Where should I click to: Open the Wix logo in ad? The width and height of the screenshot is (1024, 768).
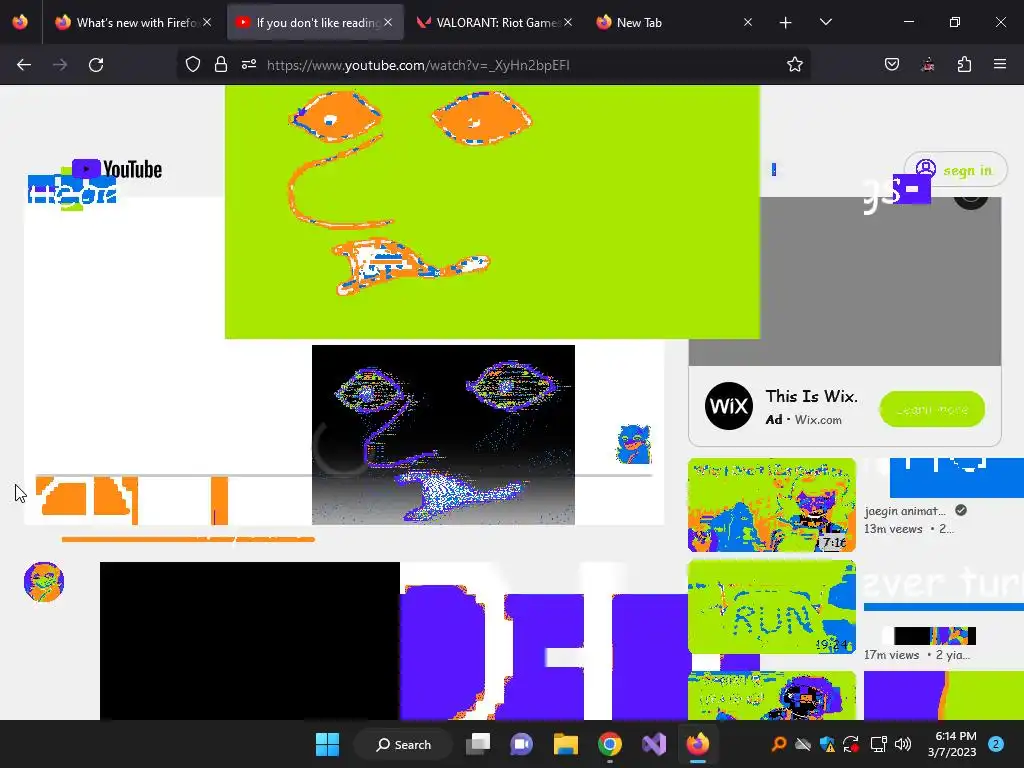729,406
